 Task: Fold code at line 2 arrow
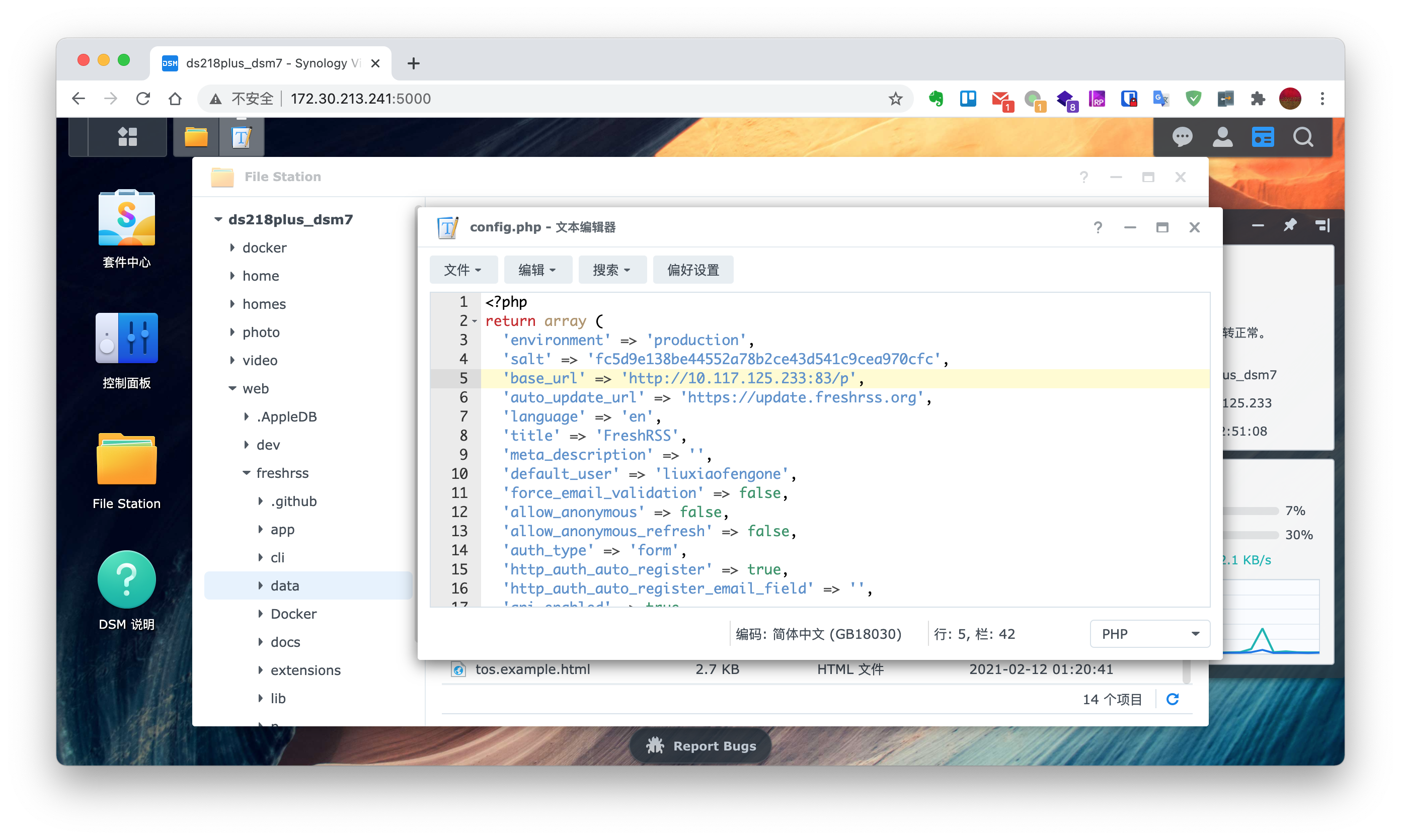pos(475,321)
